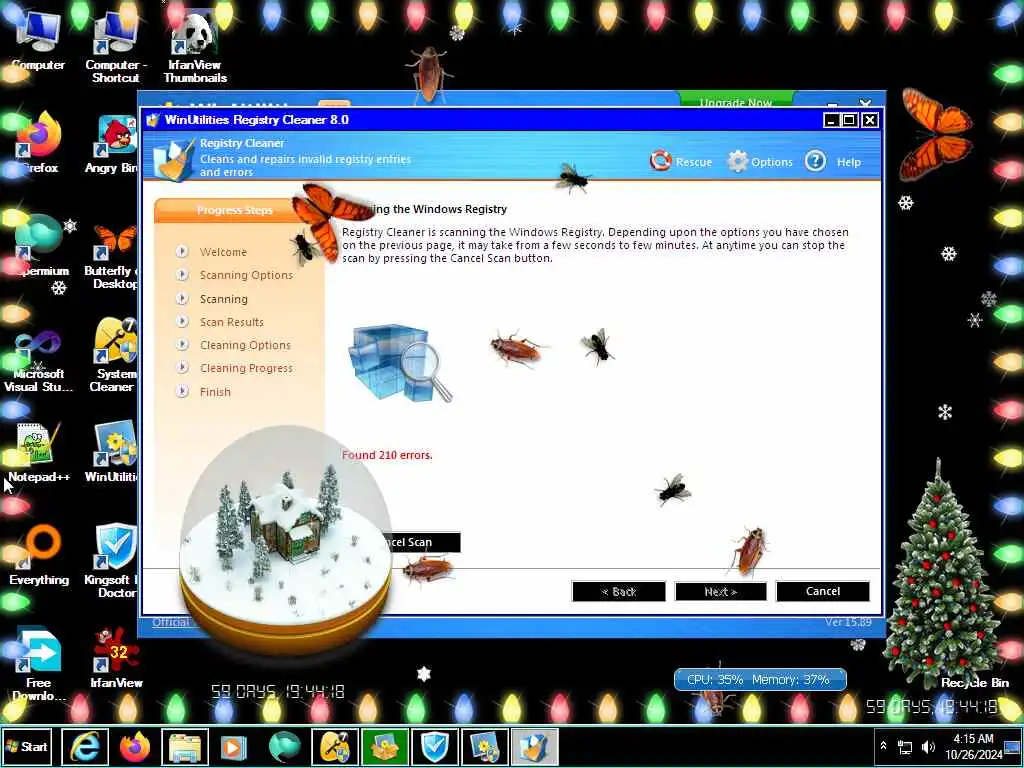1024x768 pixels.
Task: Select the Cleaning Progress step
Action: [246, 368]
